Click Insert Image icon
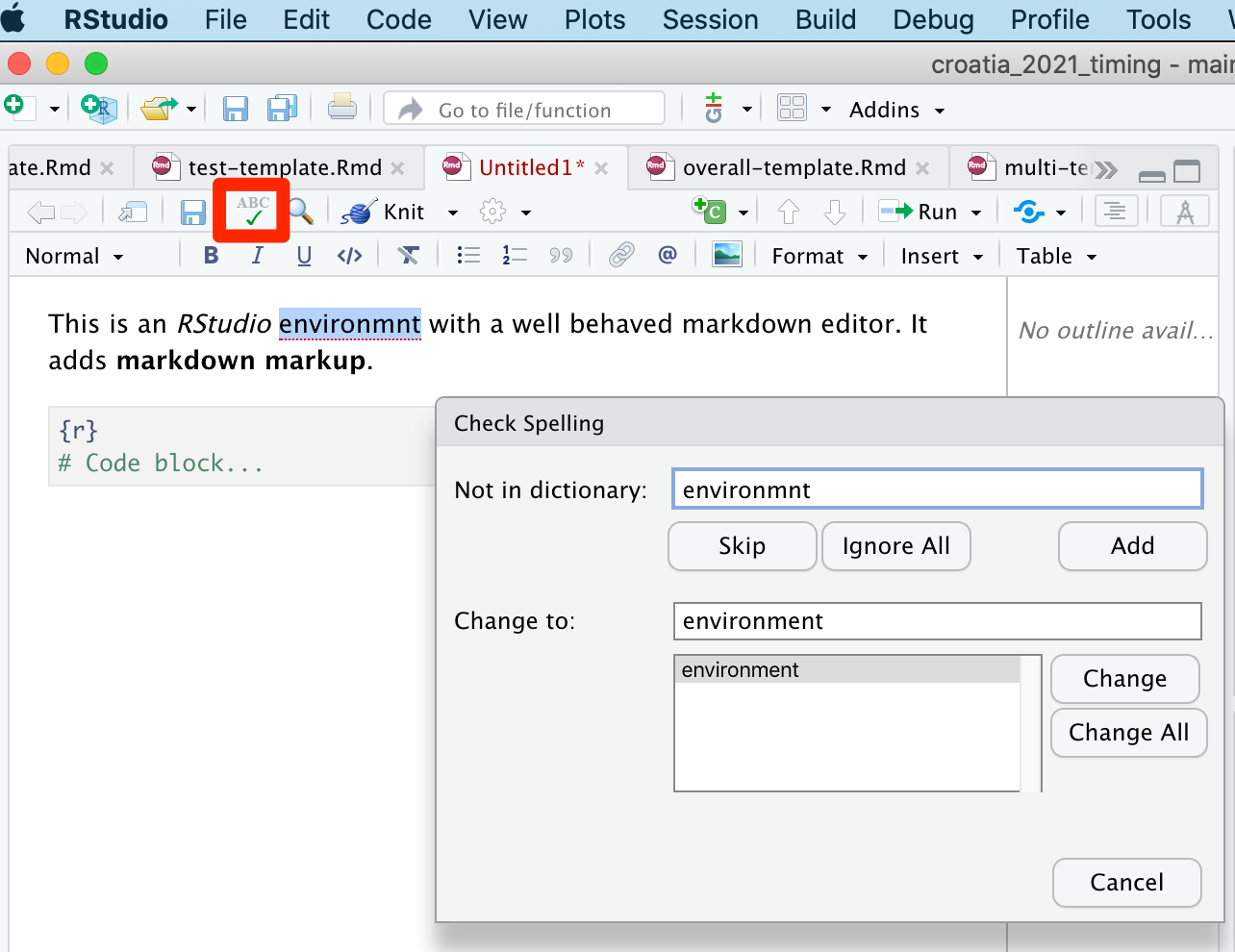Viewport: 1235px width, 952px height. click(727, 255)
